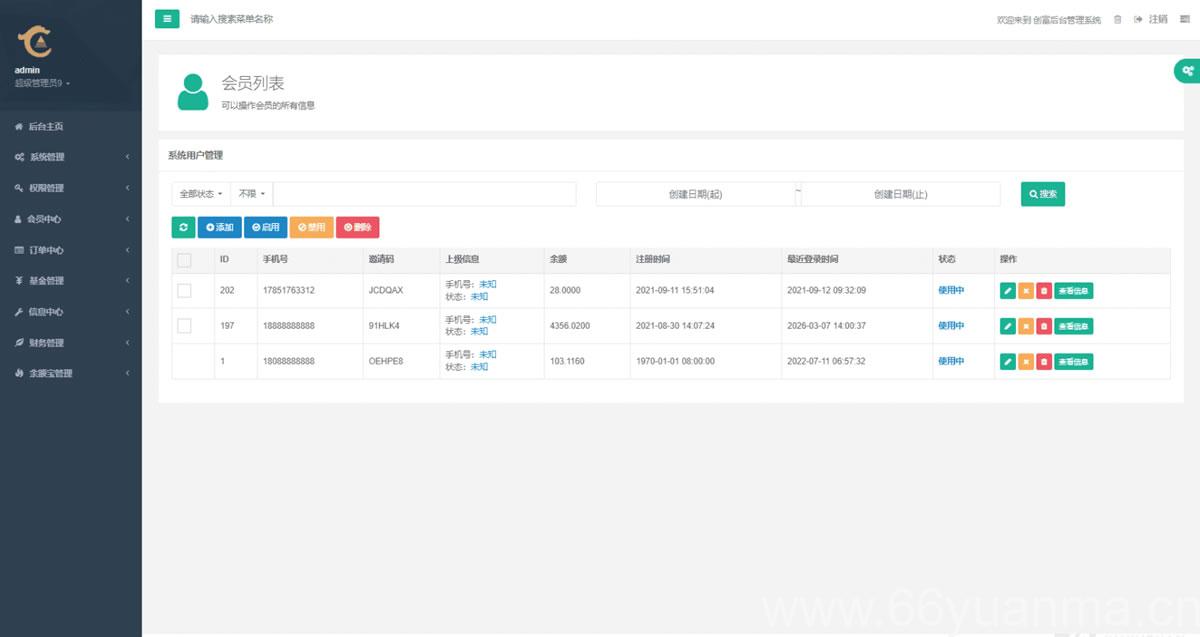This screenshot has height=637, width=1200.
Task: Click 查看信息 for ID 202
Action: [x=1074, y=291]
